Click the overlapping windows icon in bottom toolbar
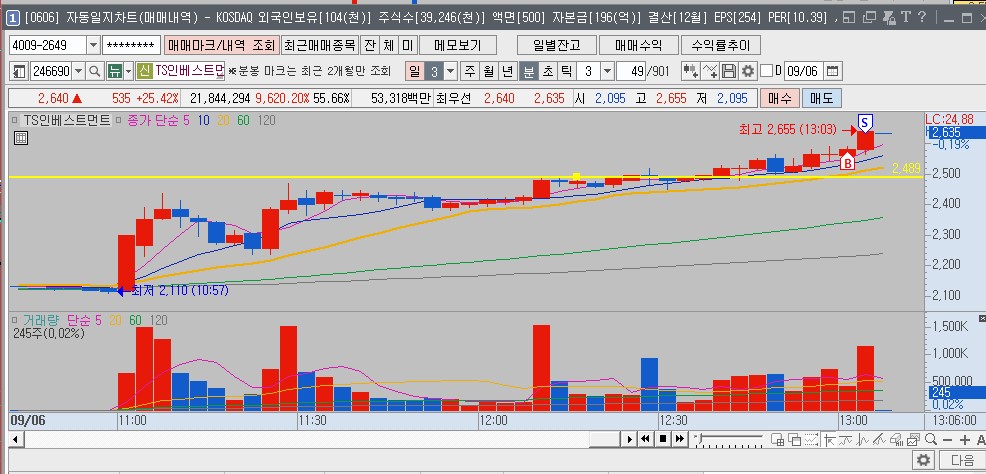The height and width of the screenshot is (474, 986). (x=794, y=439)
